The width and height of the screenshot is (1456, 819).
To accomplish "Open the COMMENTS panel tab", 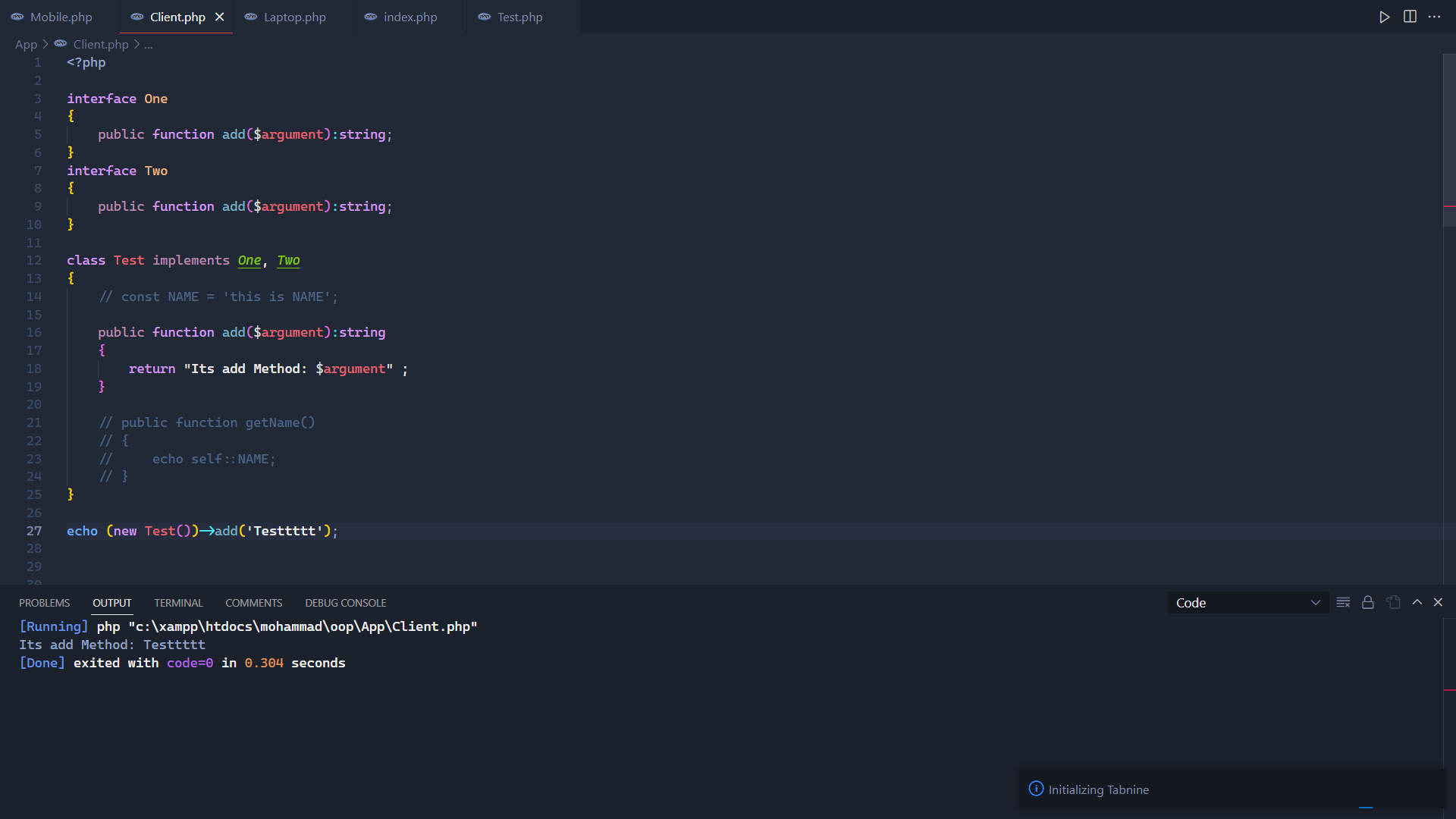I will tap(253, 603).
